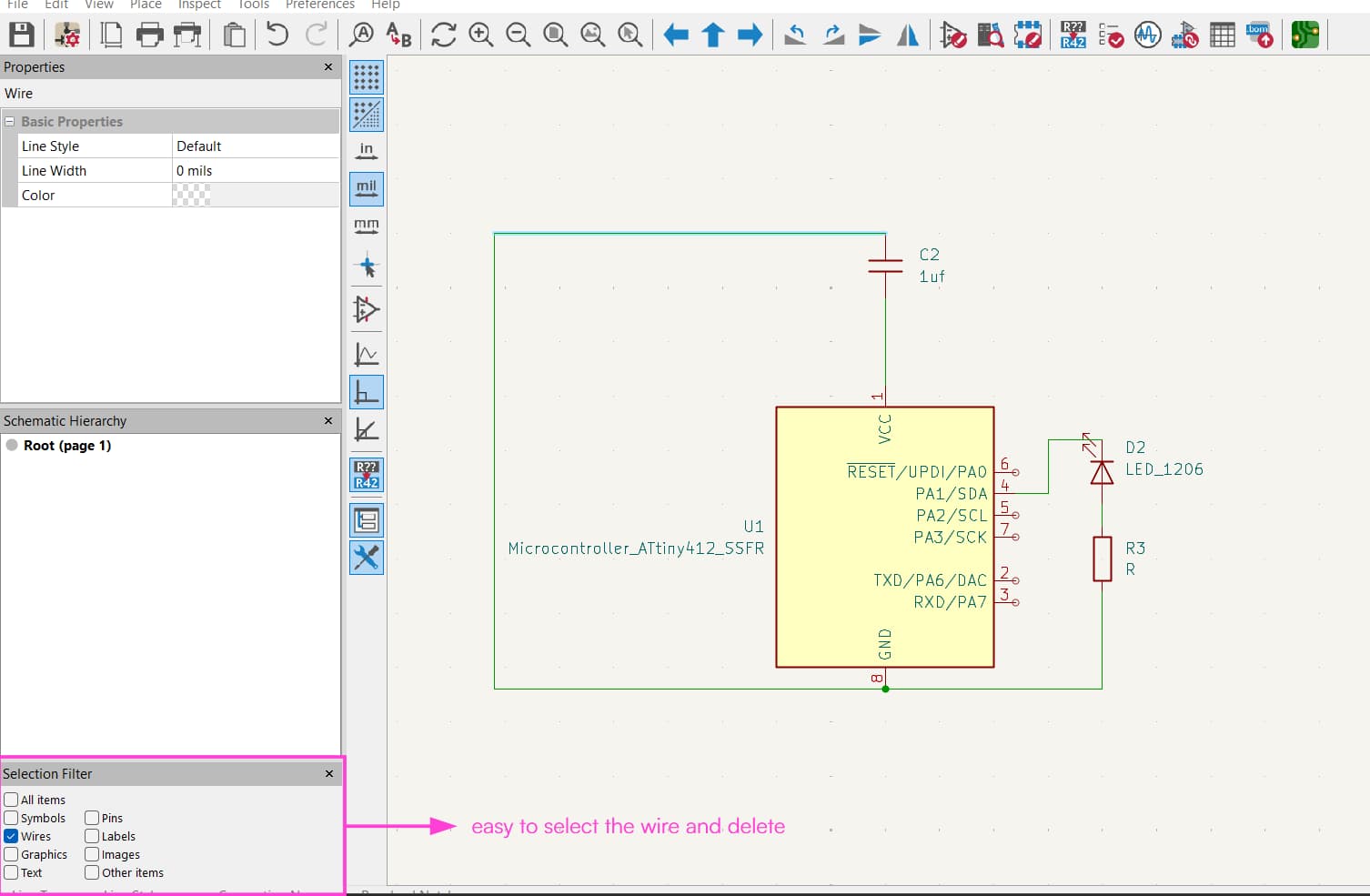Uncheck the Wires selection filter
The width and height of the screenshot is (1370, 896).
click(11, 836)
